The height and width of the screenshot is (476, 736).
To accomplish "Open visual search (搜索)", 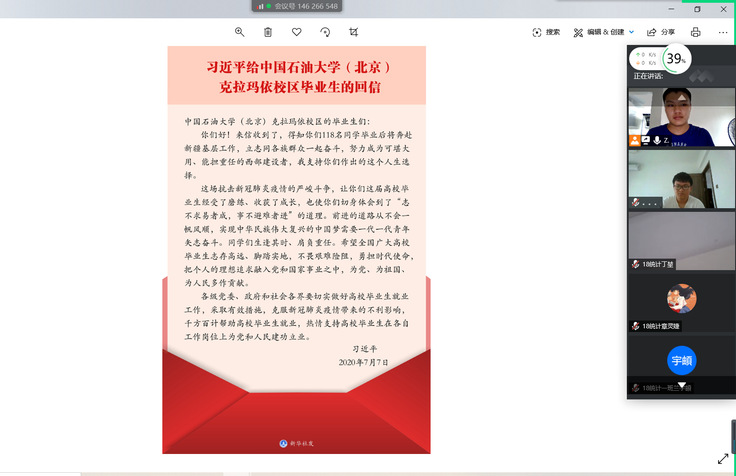I will tap(546, 32).
